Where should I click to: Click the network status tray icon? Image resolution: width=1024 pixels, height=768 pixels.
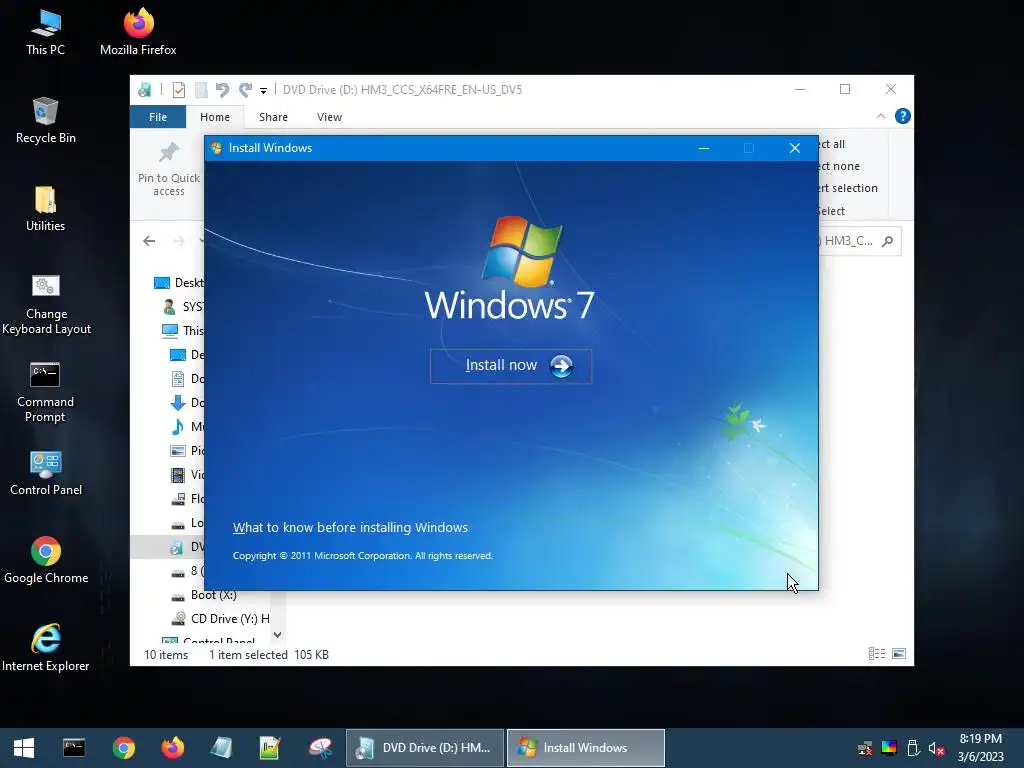pyautogui.click(x=865, y=748)
